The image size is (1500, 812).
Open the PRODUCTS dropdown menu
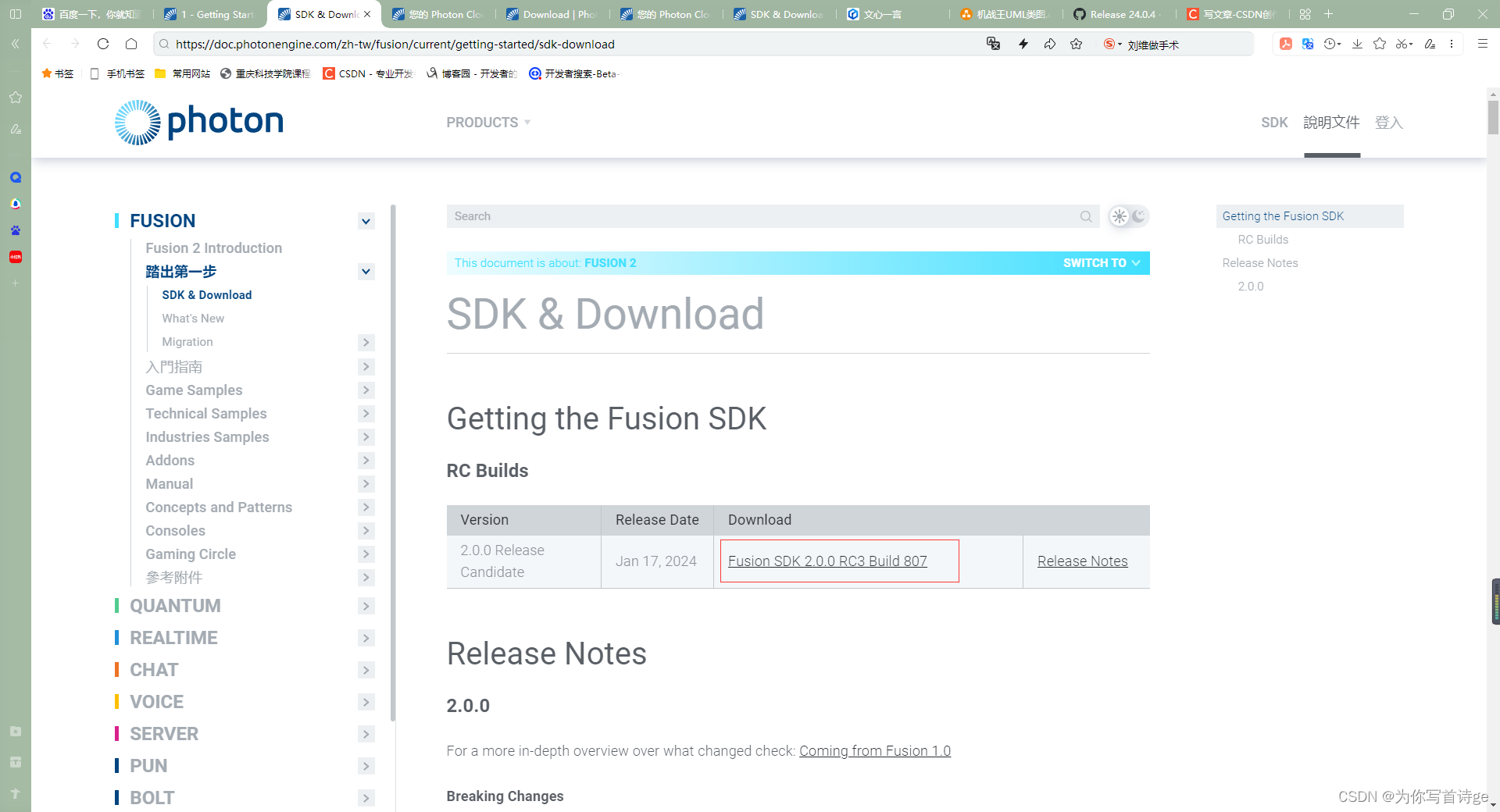[x=488, y=123]
